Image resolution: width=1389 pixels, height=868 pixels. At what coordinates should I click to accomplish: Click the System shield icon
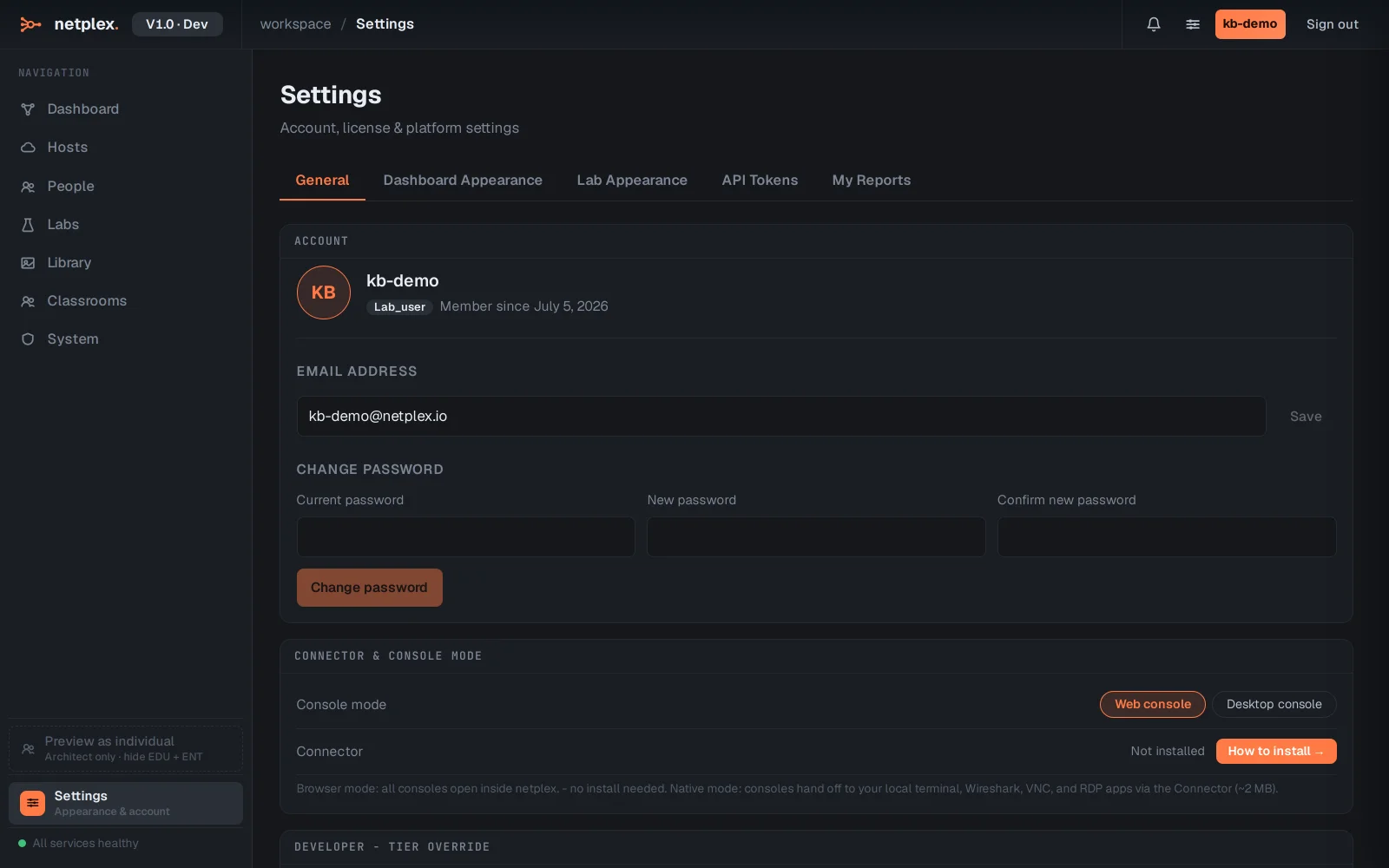coord(28,339)
